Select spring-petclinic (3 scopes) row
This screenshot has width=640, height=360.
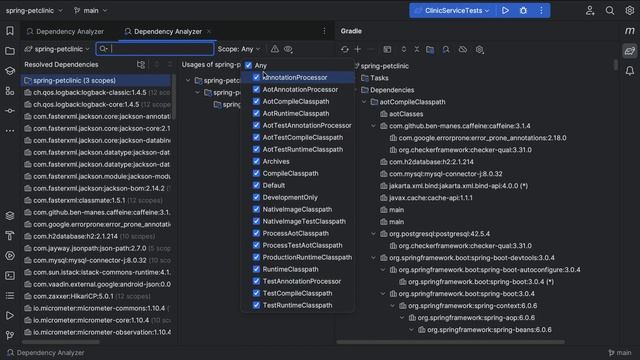[97, 80]
